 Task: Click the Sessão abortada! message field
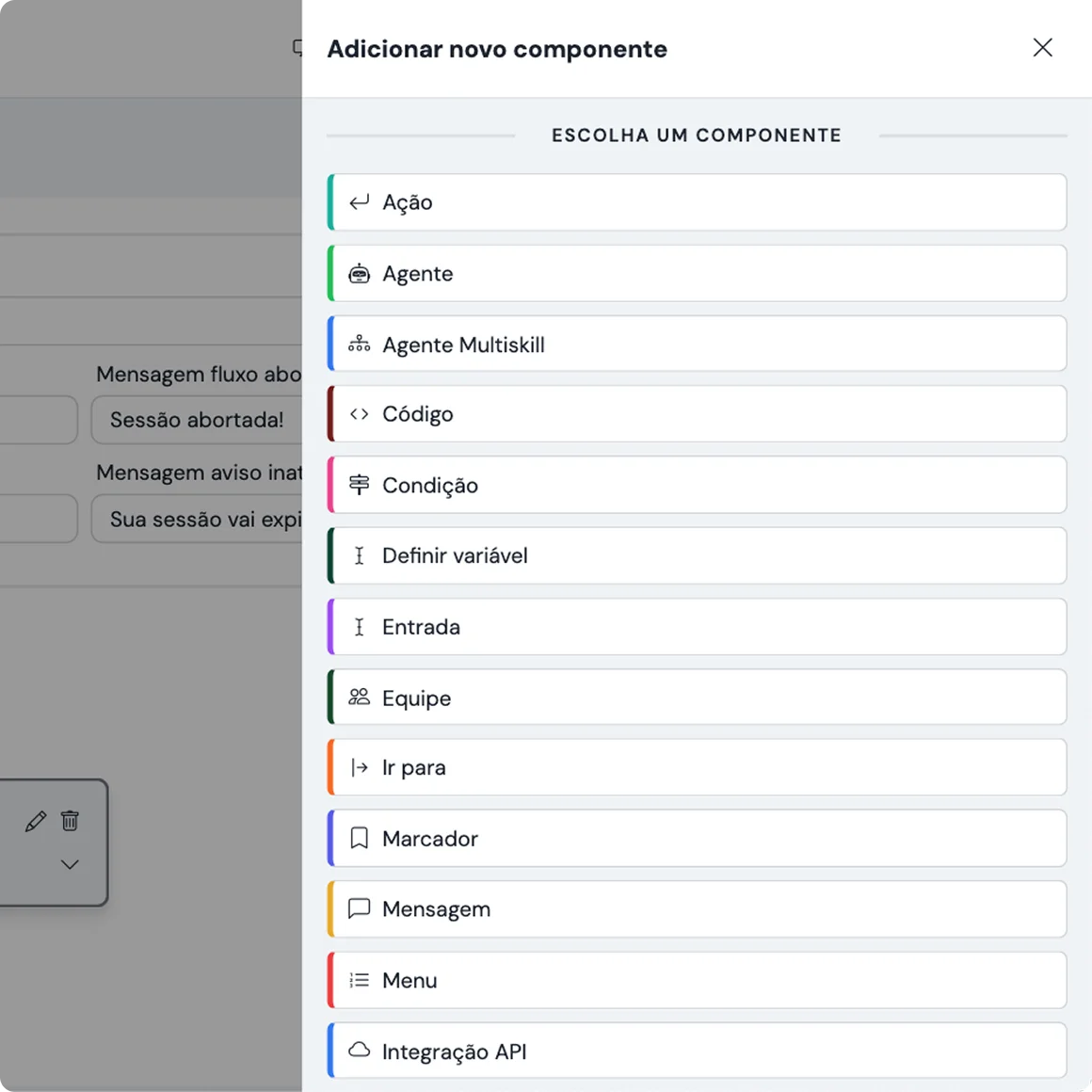[197, 420]
